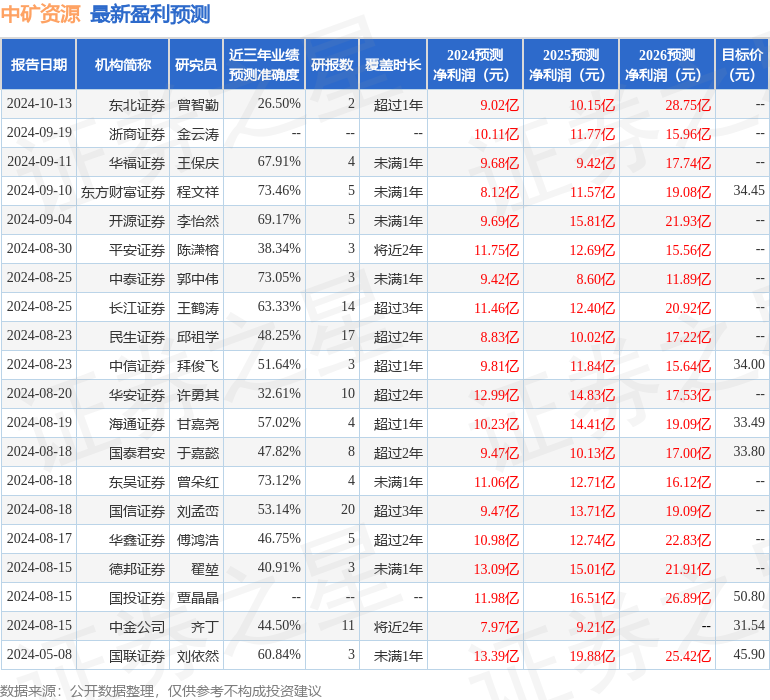Click the target price 50.80
The image size is (770, 700).
[749, 596]
